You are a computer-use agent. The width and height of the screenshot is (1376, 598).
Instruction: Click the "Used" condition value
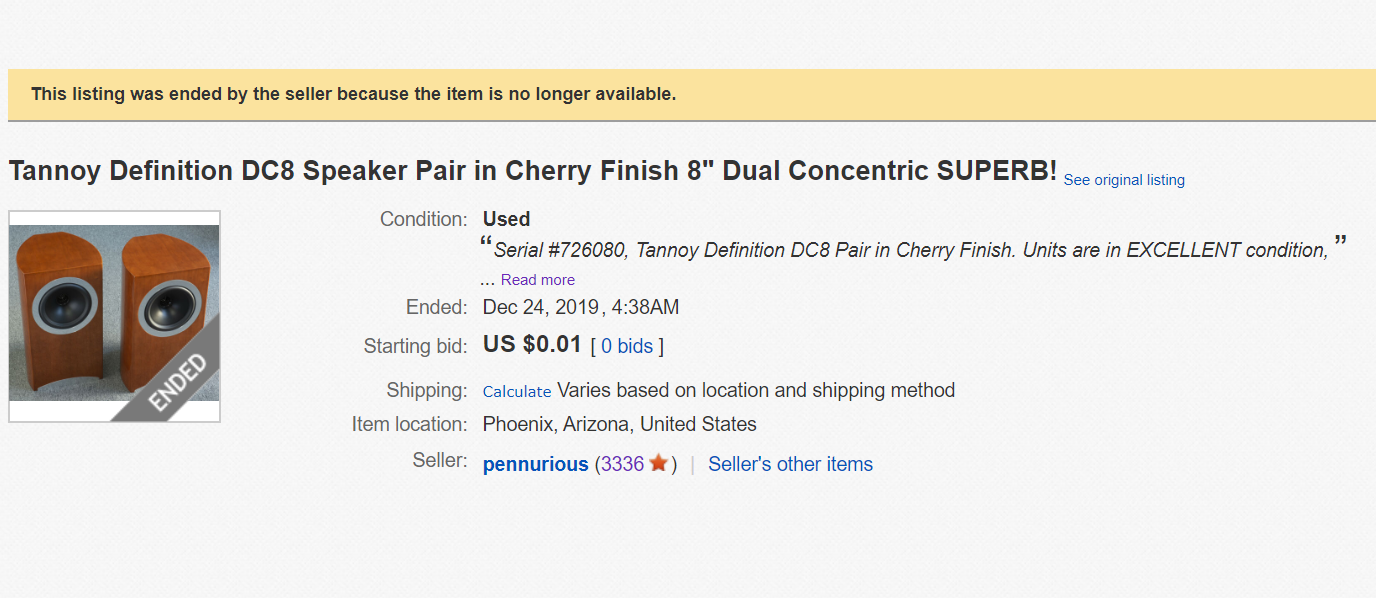click(506, 219)
